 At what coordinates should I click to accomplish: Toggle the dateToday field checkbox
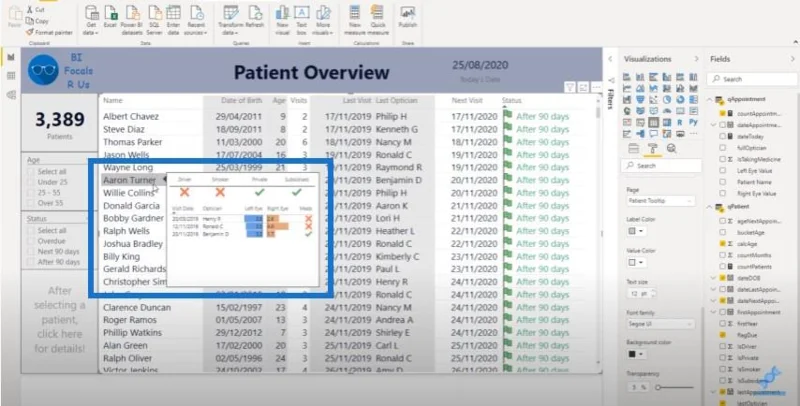(722, 136)
